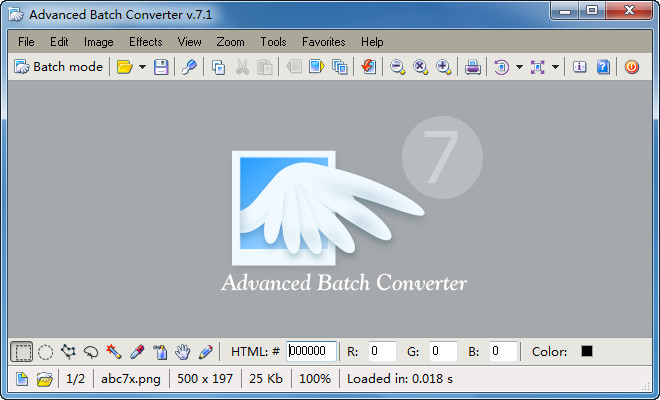Viewport: 660px width, 400px height.
Task: Click the blue pin/options icon in toolbar
Action: pos(189,67)
